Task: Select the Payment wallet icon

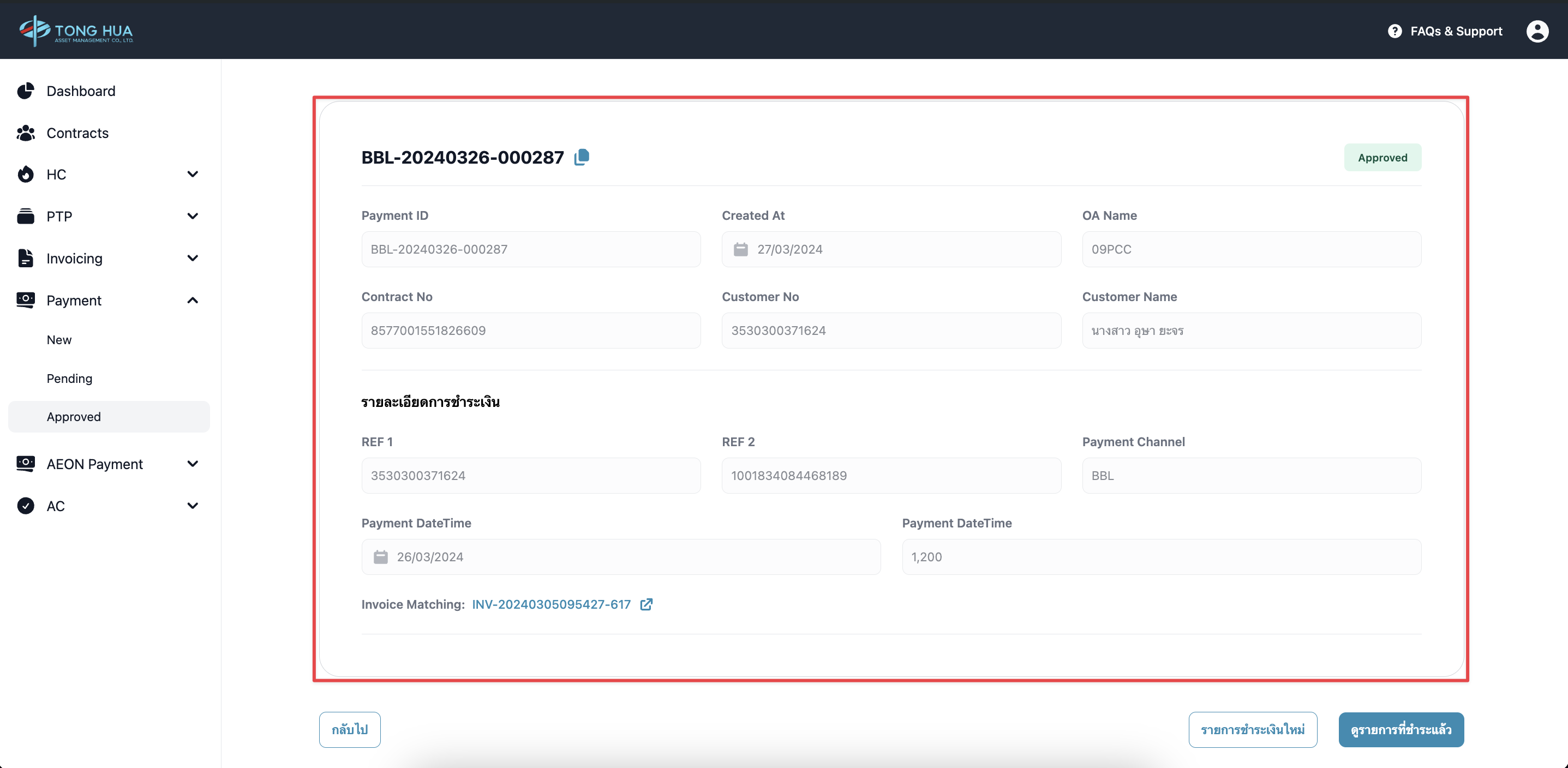Action: tap(25, 300)
